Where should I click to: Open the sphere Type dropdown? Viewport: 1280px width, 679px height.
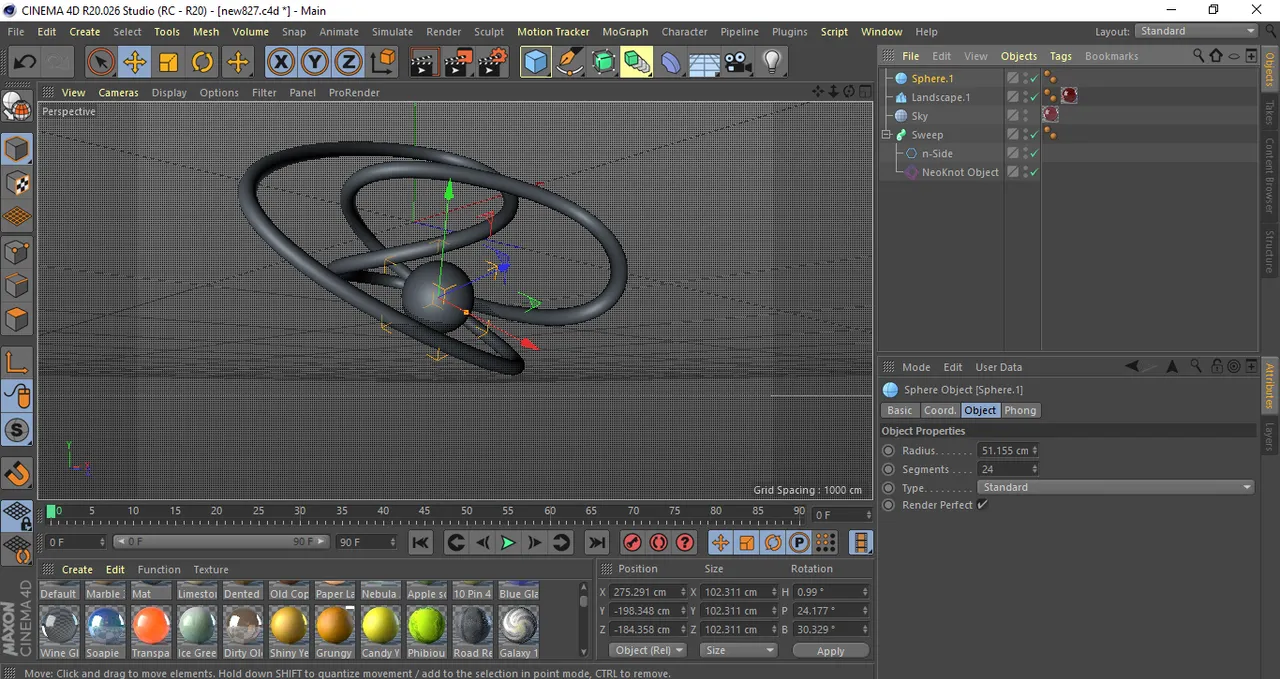click(x=1115, y=487)
